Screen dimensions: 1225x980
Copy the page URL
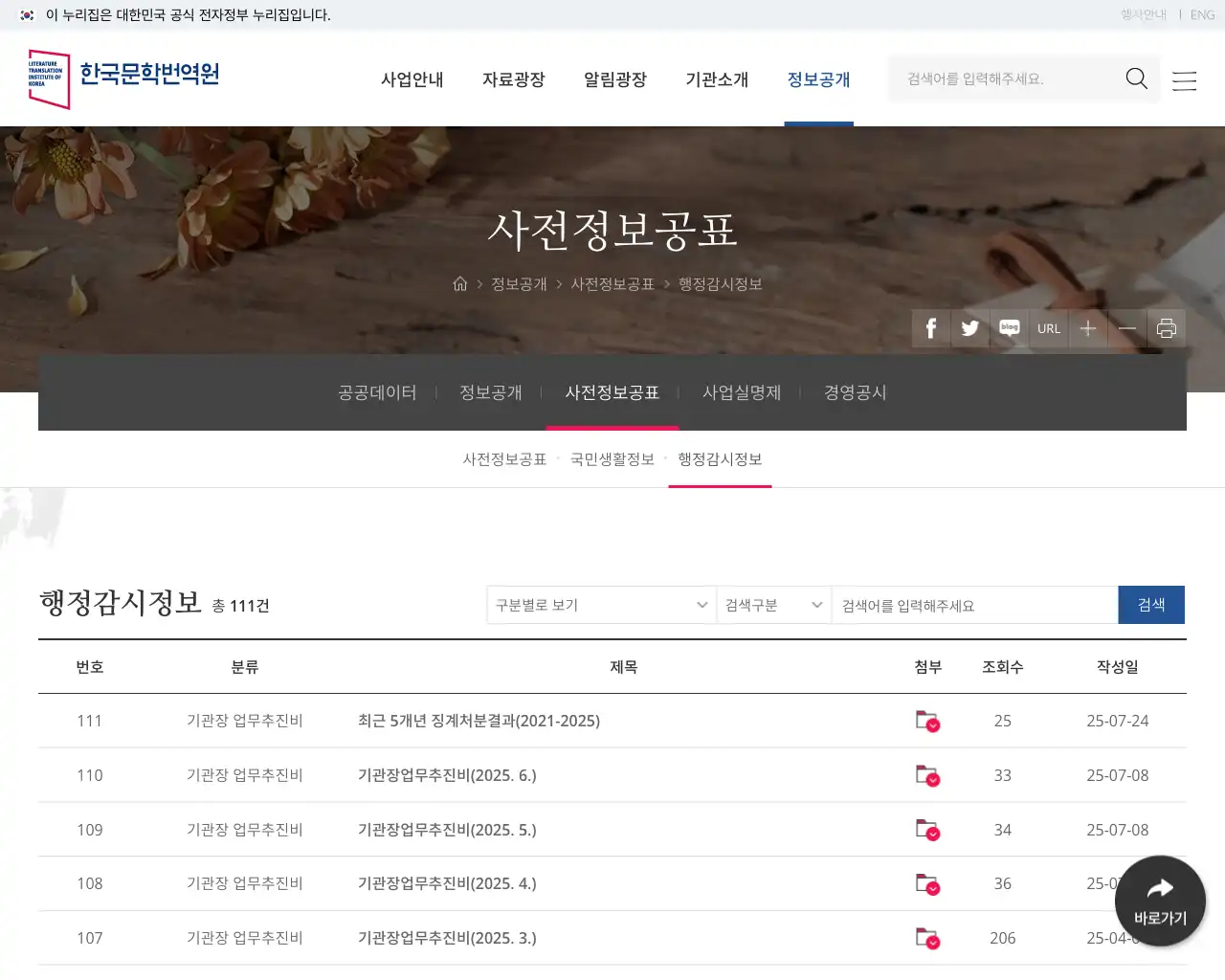pos(1049,328)
